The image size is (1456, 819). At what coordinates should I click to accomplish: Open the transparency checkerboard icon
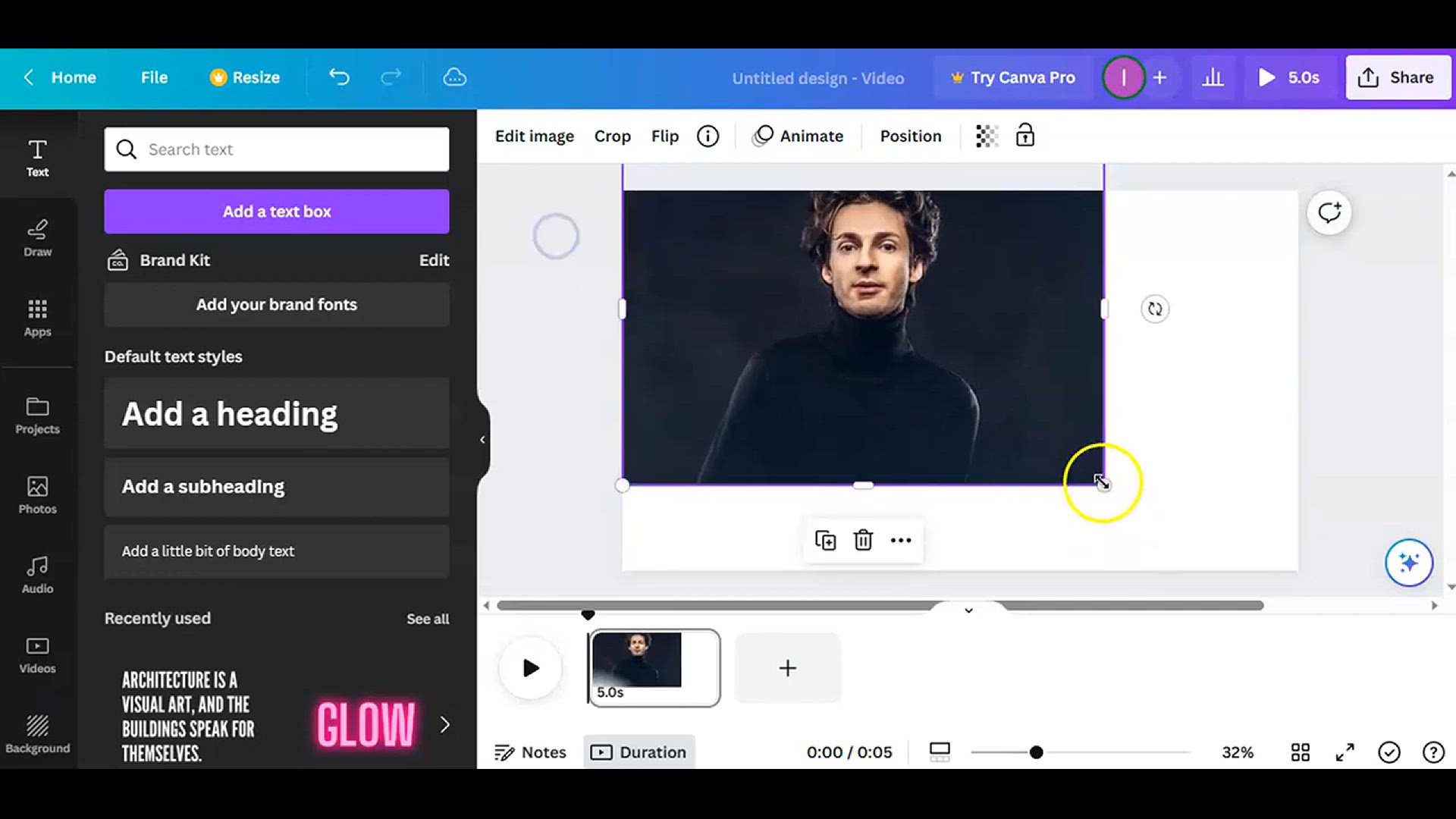pos(986,136)
